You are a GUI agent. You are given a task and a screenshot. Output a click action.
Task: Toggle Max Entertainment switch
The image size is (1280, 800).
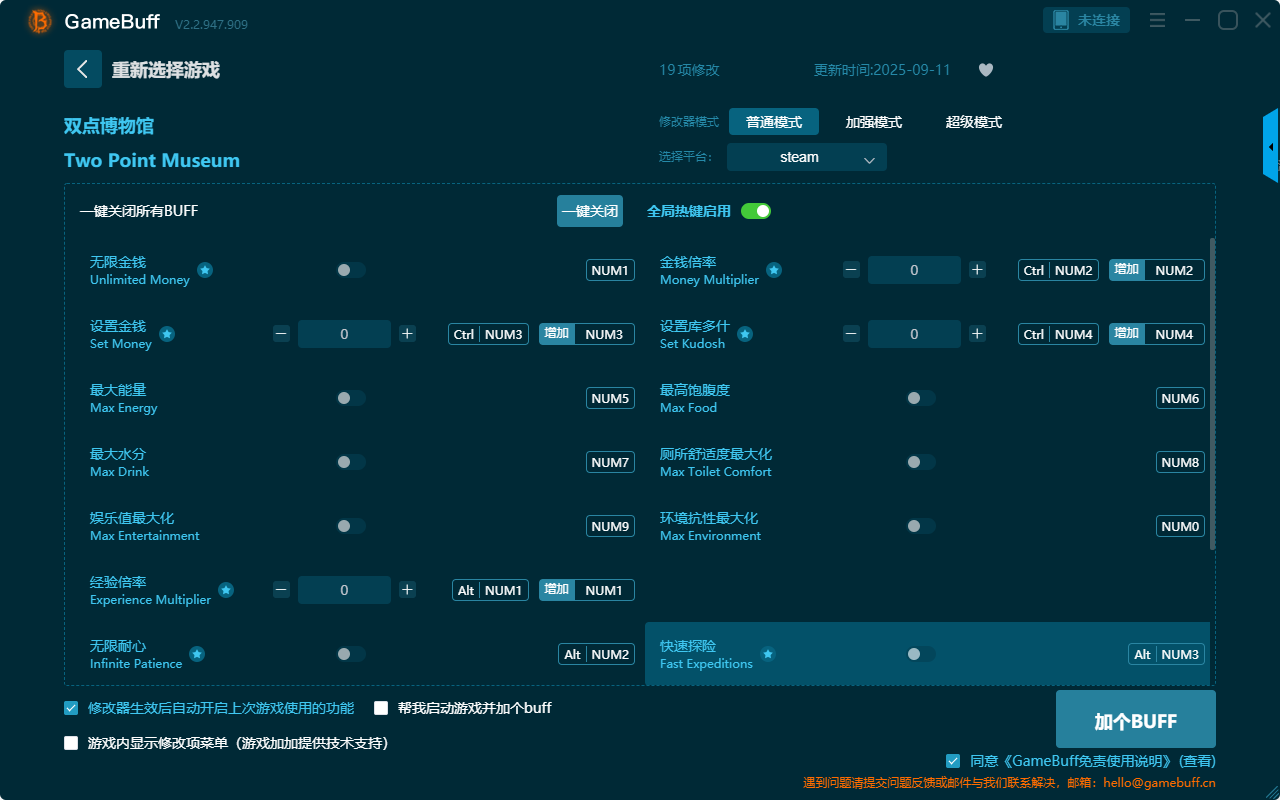tap(351, 526)
